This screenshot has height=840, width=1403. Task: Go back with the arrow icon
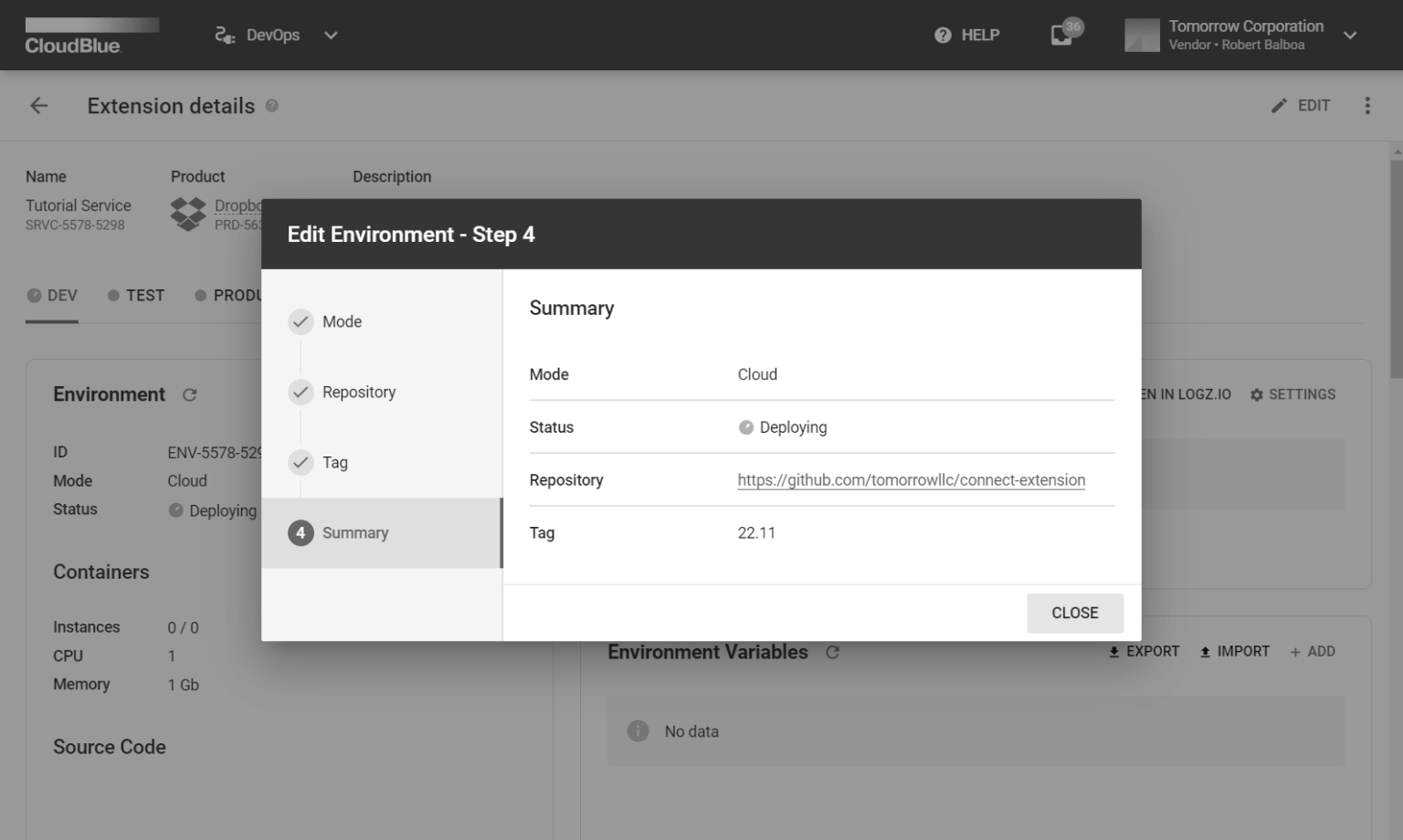point(38,106)
